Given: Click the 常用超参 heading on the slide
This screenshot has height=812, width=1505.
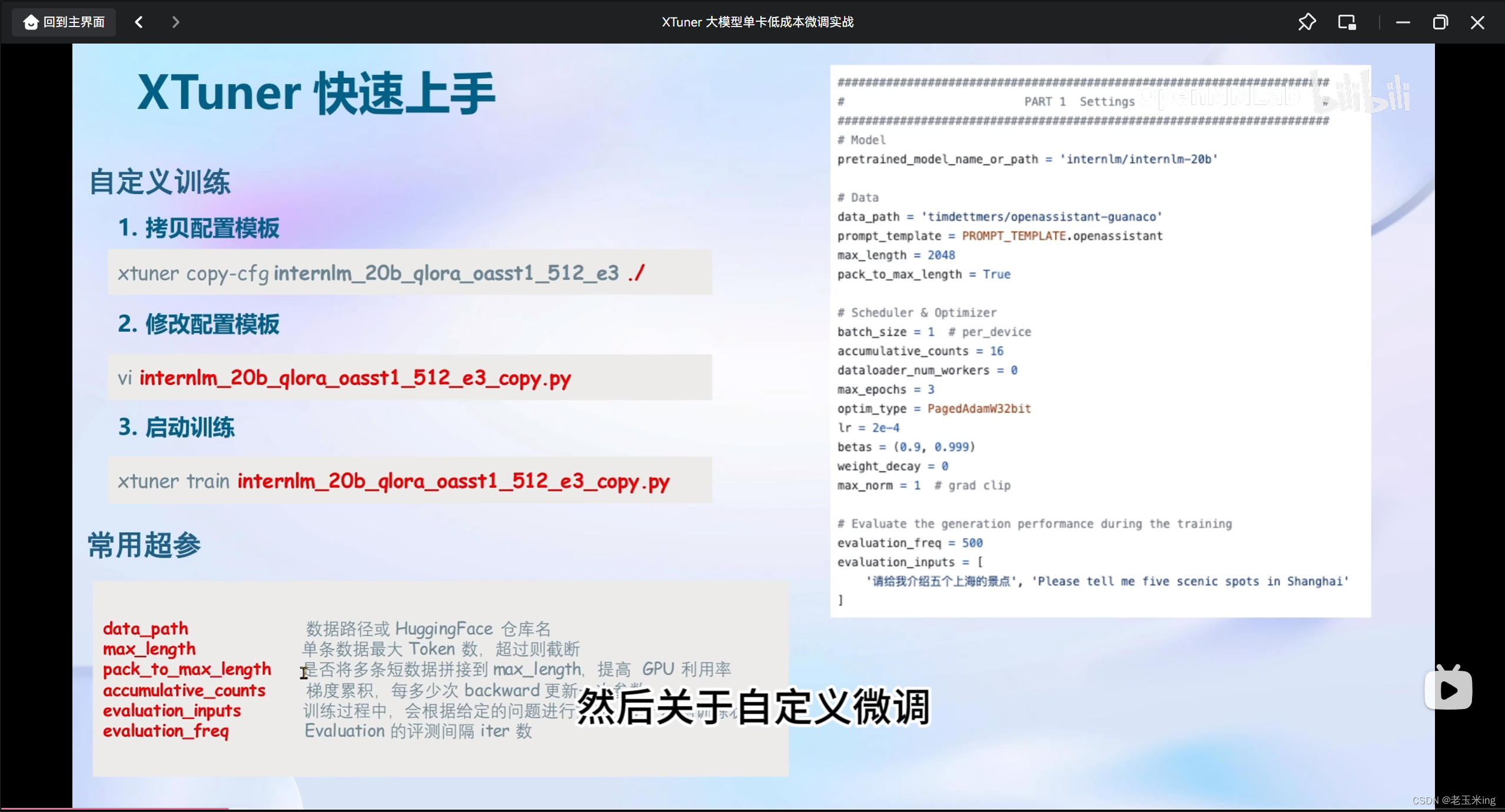Looking at the screenshot, I should [143, 544].
